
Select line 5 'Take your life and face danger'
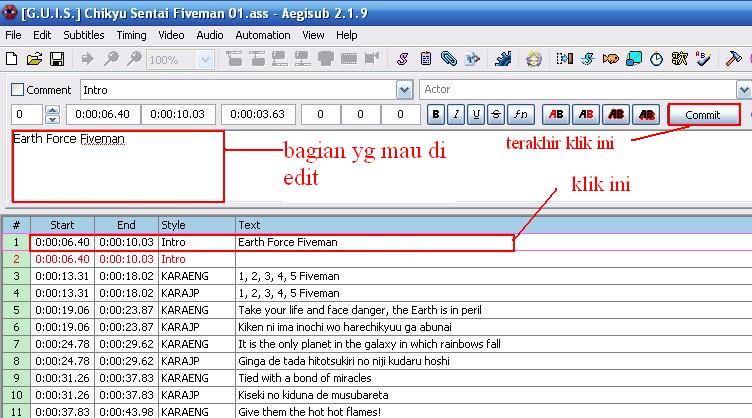[376, 310]
